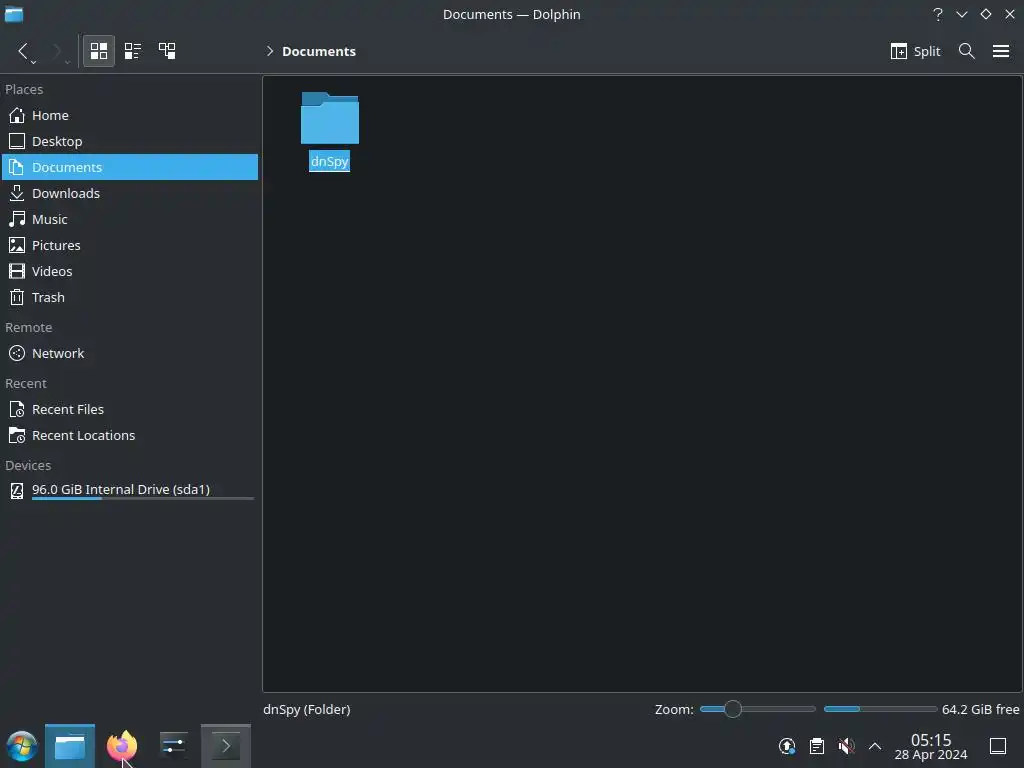Image resolution: width=1024 pixels, height=768 pixels.
Task: Toggle Split view
Action: point(915,51)
